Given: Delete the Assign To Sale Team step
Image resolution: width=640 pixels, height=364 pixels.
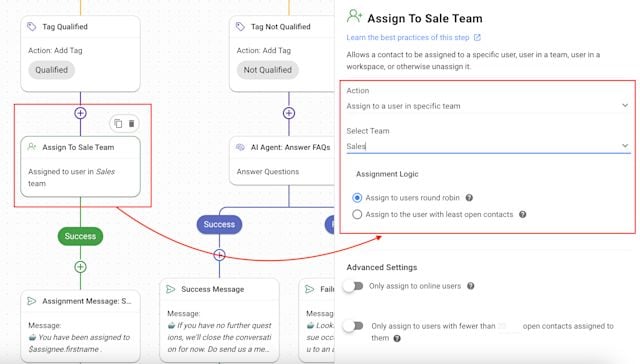Looking at the screenshot, I should point(131,123).
